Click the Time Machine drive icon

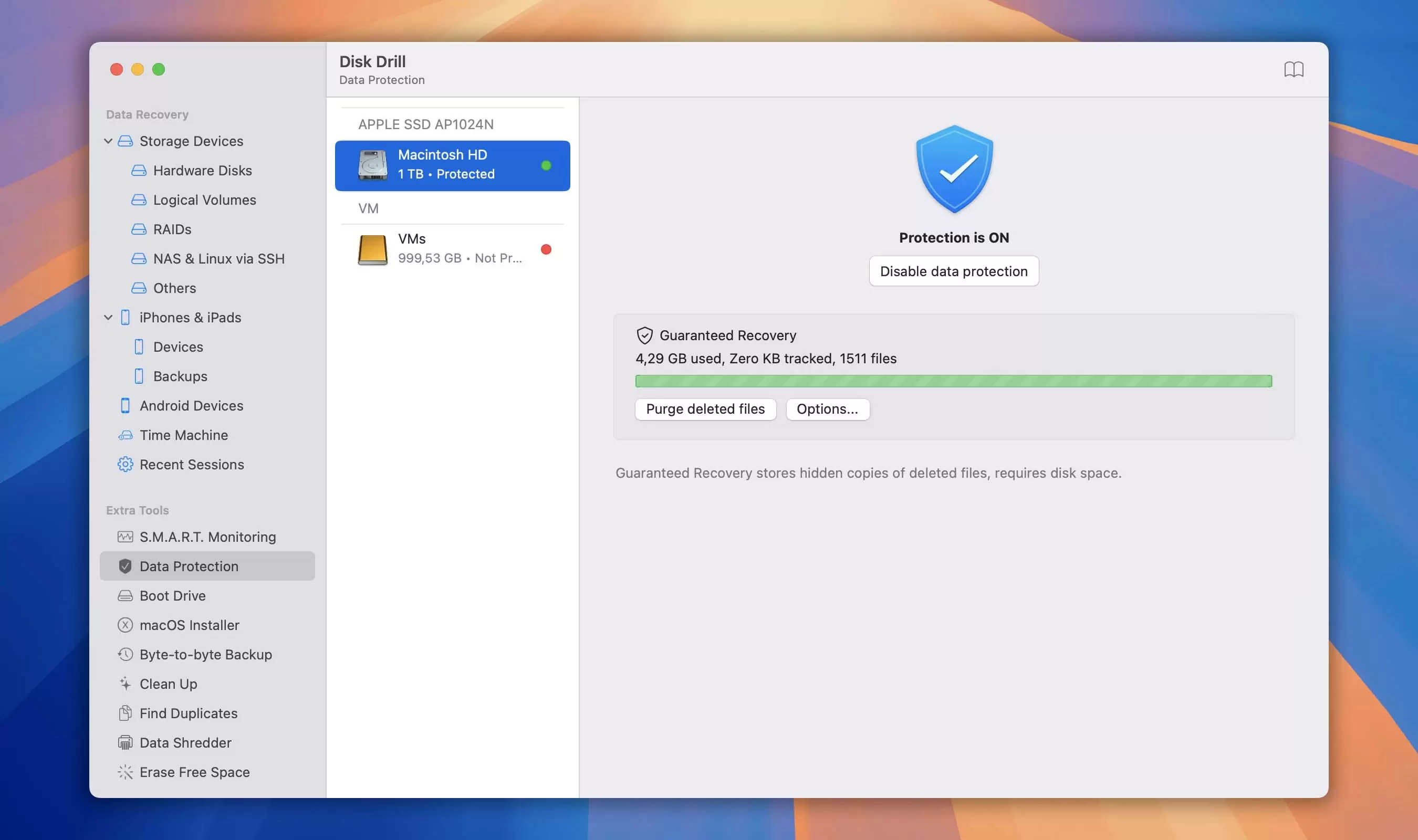[x=125, y=435]
